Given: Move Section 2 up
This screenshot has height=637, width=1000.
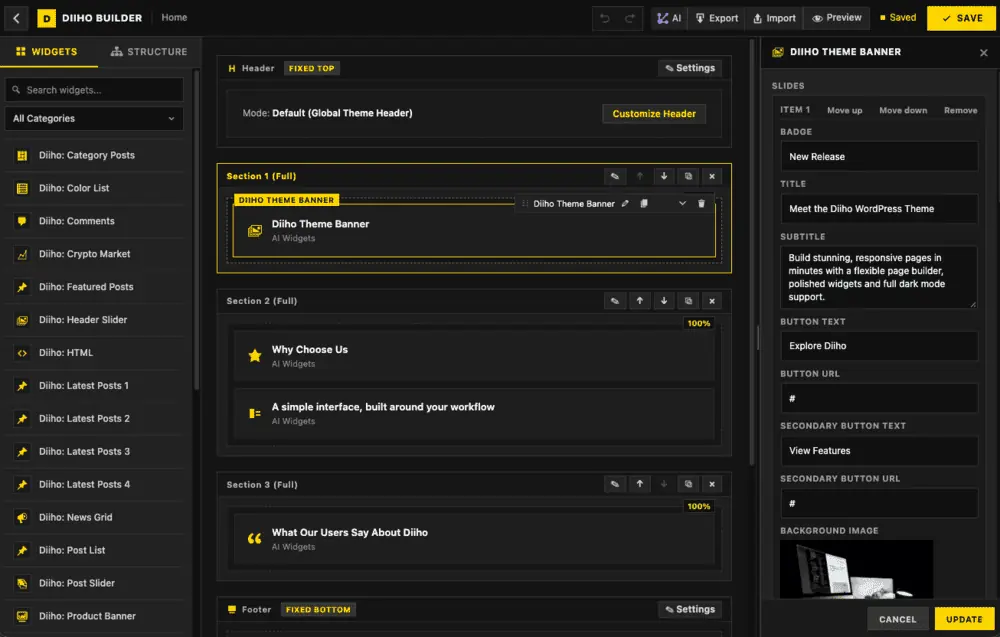Looking at the screenshot, I should (x=640, y=301).
